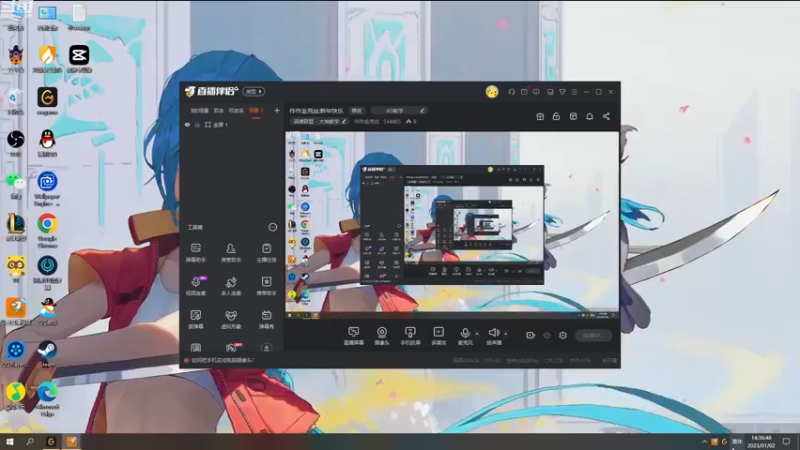Screen dimensions: 800x450
Task: Add a 手机投屏 phone casting source
Action: pyautogui.click(x=410, y=336)
